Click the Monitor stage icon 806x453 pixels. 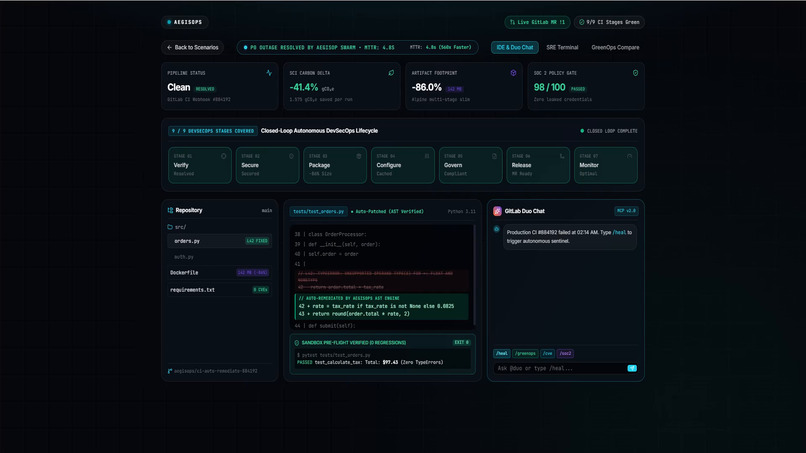click(x=630, y=156)
